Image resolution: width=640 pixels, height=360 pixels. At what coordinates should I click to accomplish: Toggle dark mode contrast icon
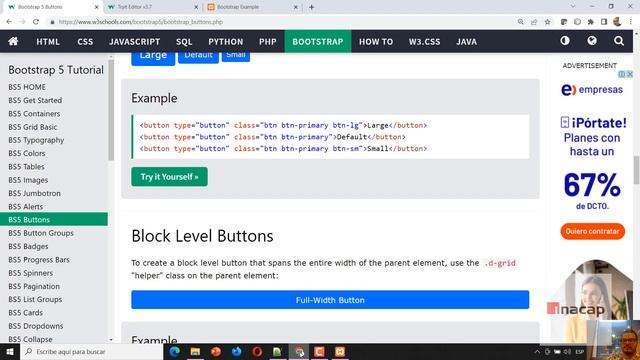565,41
